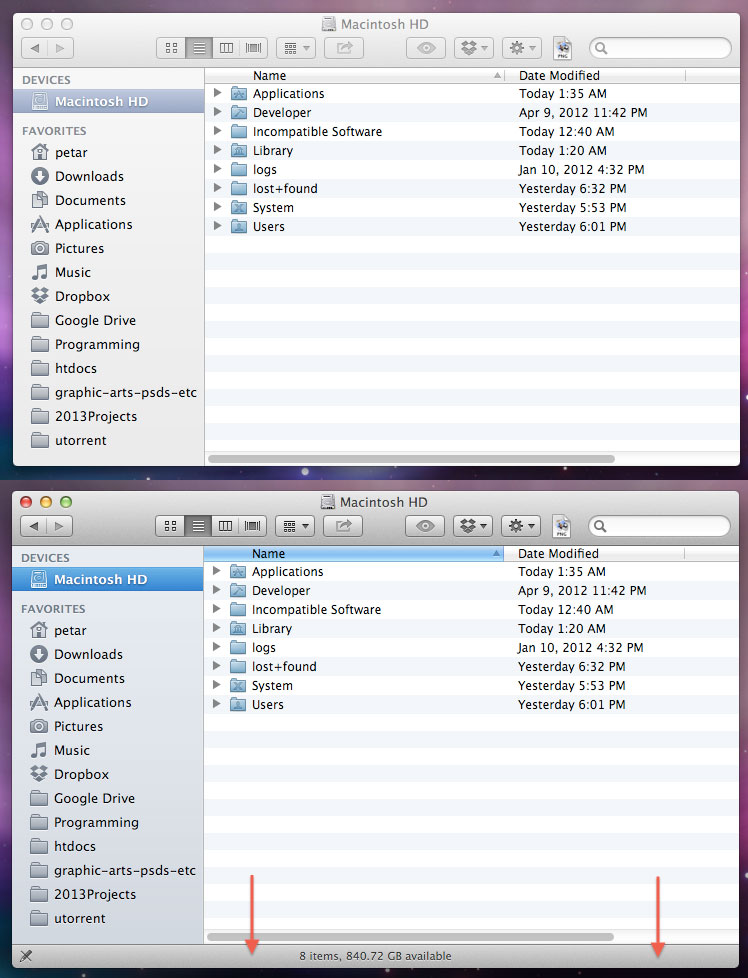
Task: Expand the System folder in the lower window list
Action: coord(216,685)
